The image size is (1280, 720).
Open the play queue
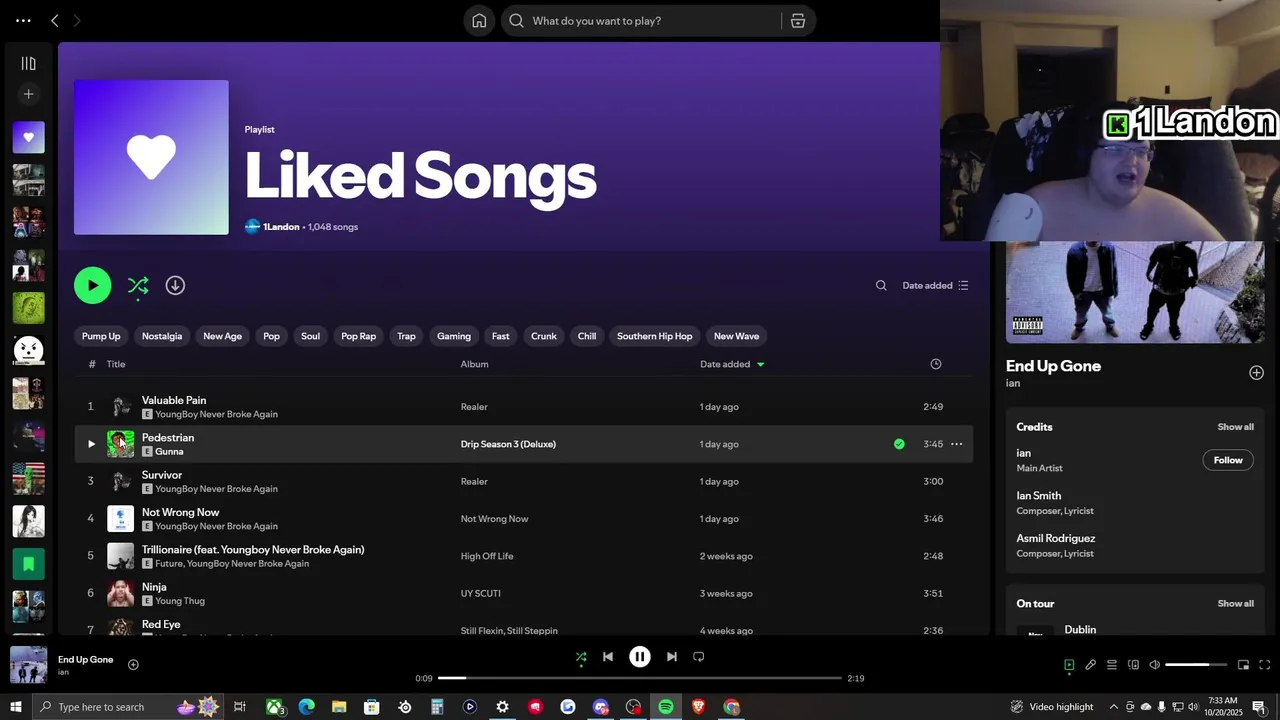[1112, 665]
